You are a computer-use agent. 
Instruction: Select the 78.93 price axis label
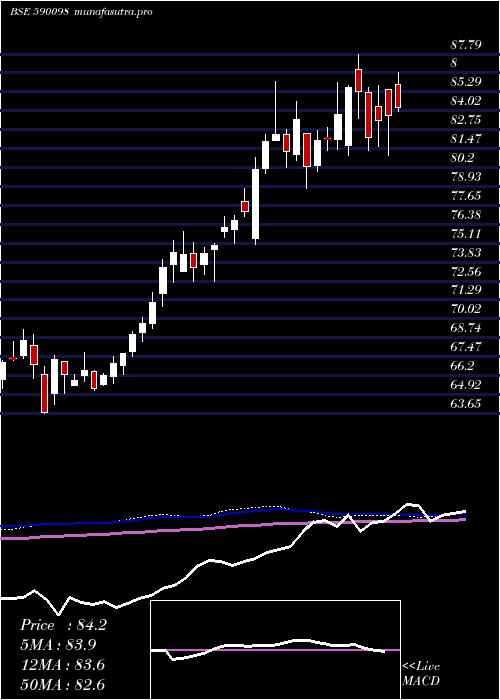coord(466,177)
